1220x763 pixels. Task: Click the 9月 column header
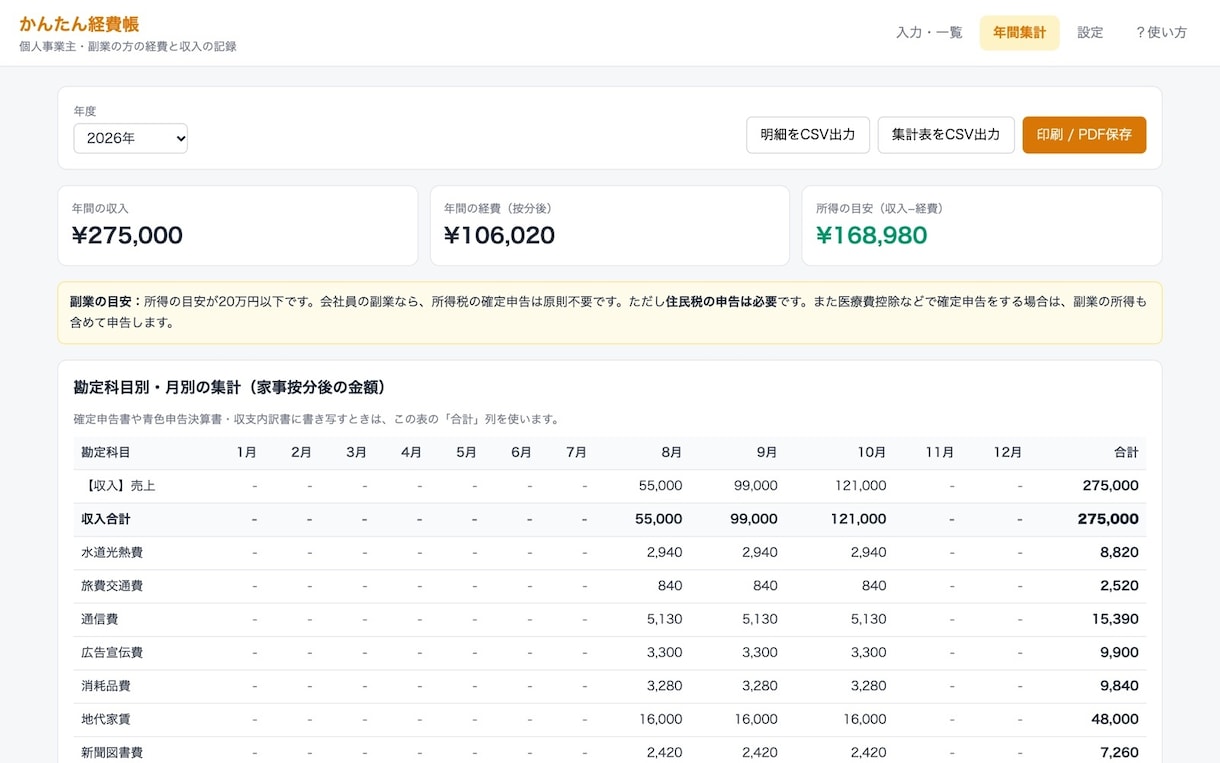pyautogui.click(x=766, y=453)
